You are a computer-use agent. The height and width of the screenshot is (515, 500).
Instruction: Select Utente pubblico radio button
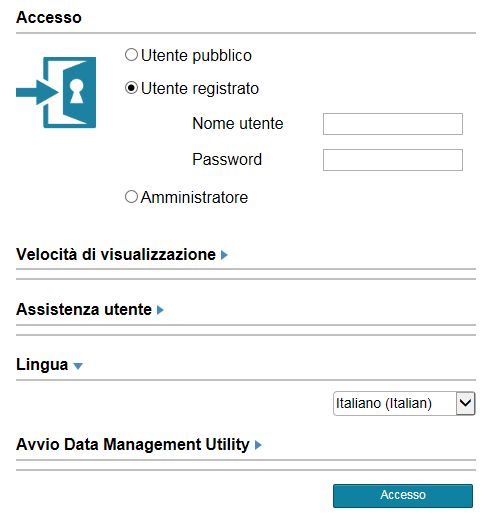click(x=131, y=55)
